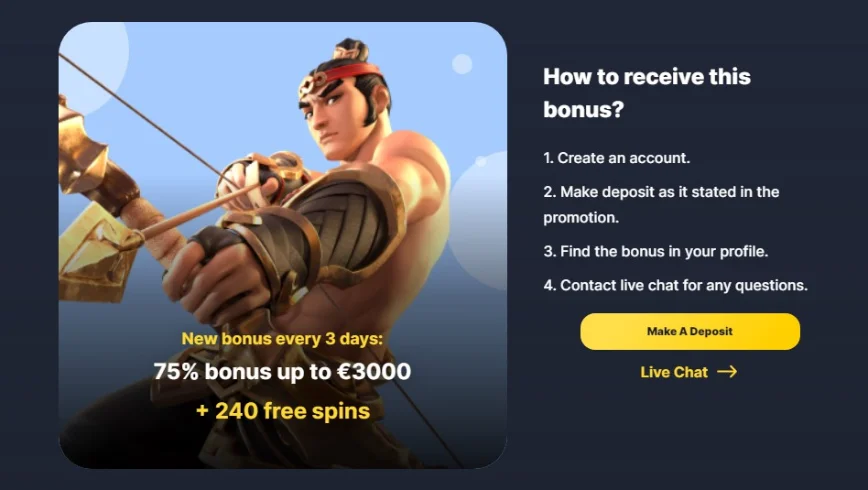Select step 1 'Create an account' text

click(617, 158)
